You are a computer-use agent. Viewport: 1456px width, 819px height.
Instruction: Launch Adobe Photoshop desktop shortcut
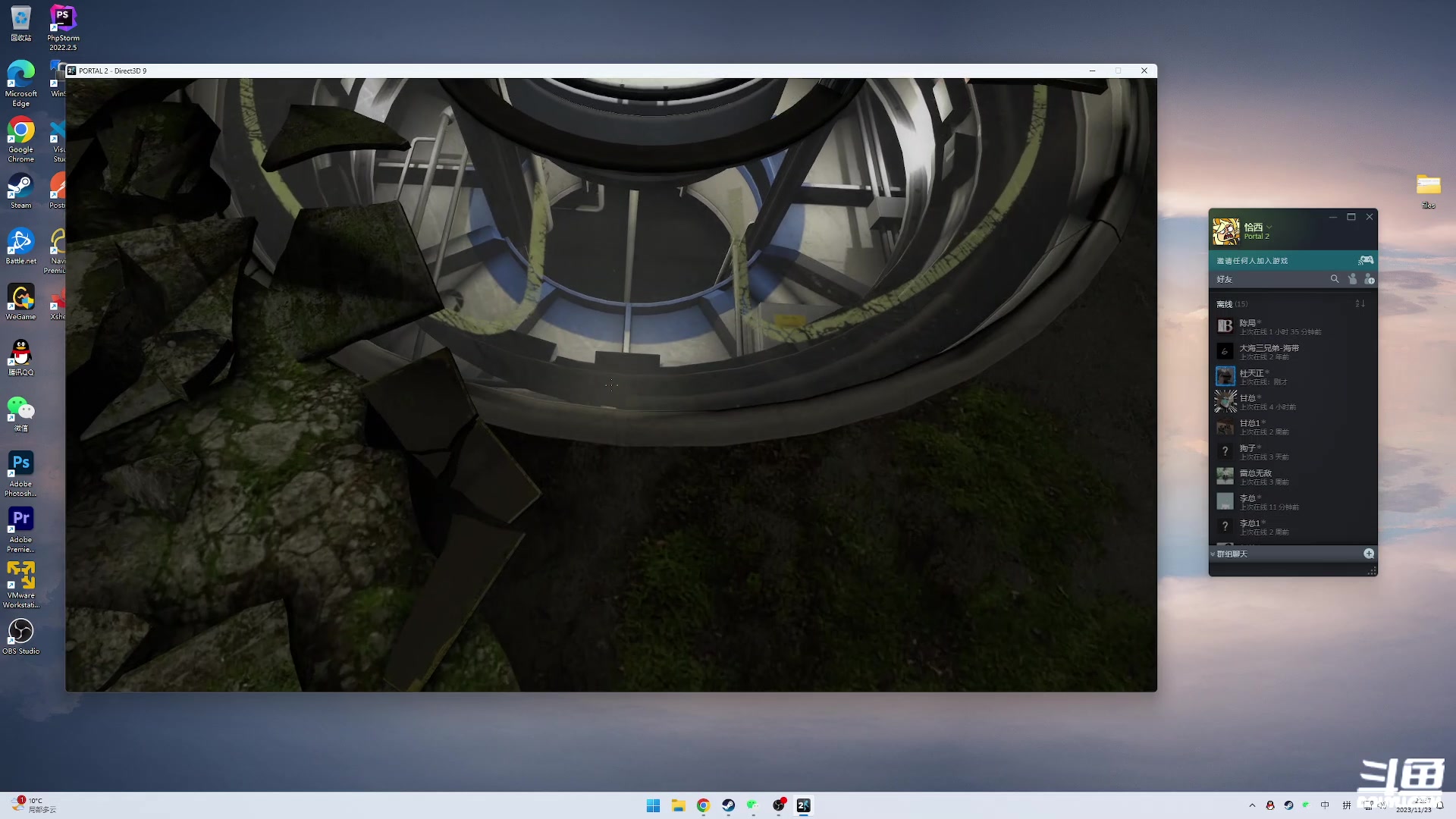20,474
